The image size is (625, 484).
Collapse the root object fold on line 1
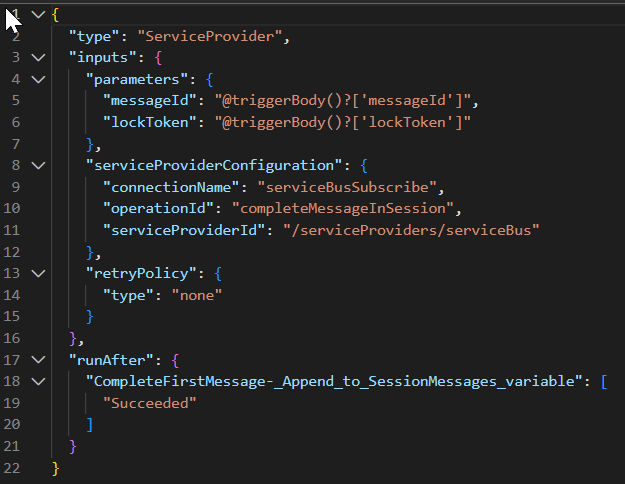(x=38, y=15)
